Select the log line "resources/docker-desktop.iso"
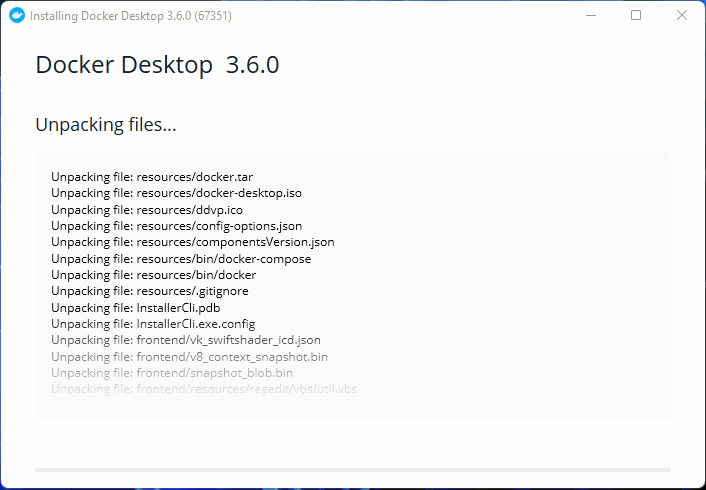Viewport: 706px width, 490px height. (x=176, y=193)
